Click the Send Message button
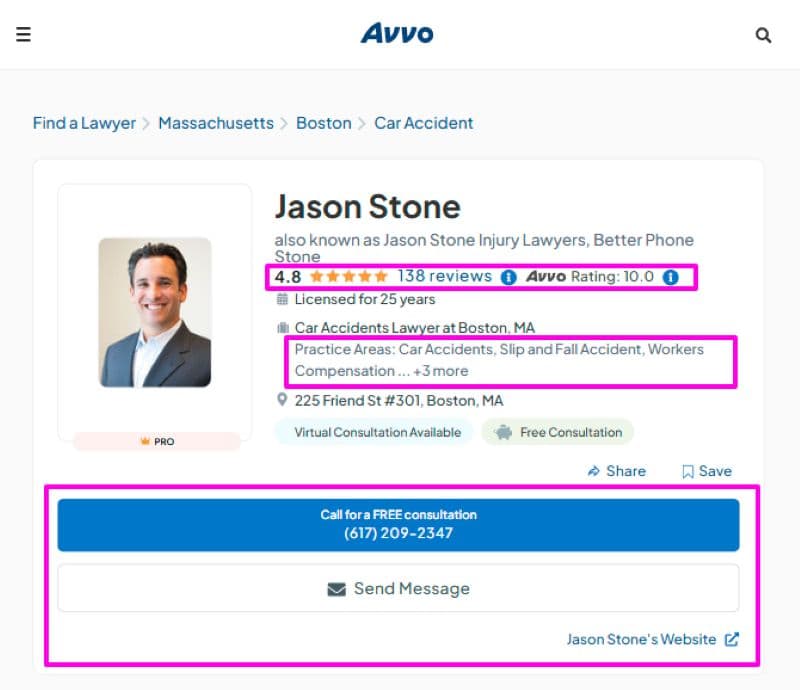This screenshot has height=690, width=800. click(x=398, y=588)
